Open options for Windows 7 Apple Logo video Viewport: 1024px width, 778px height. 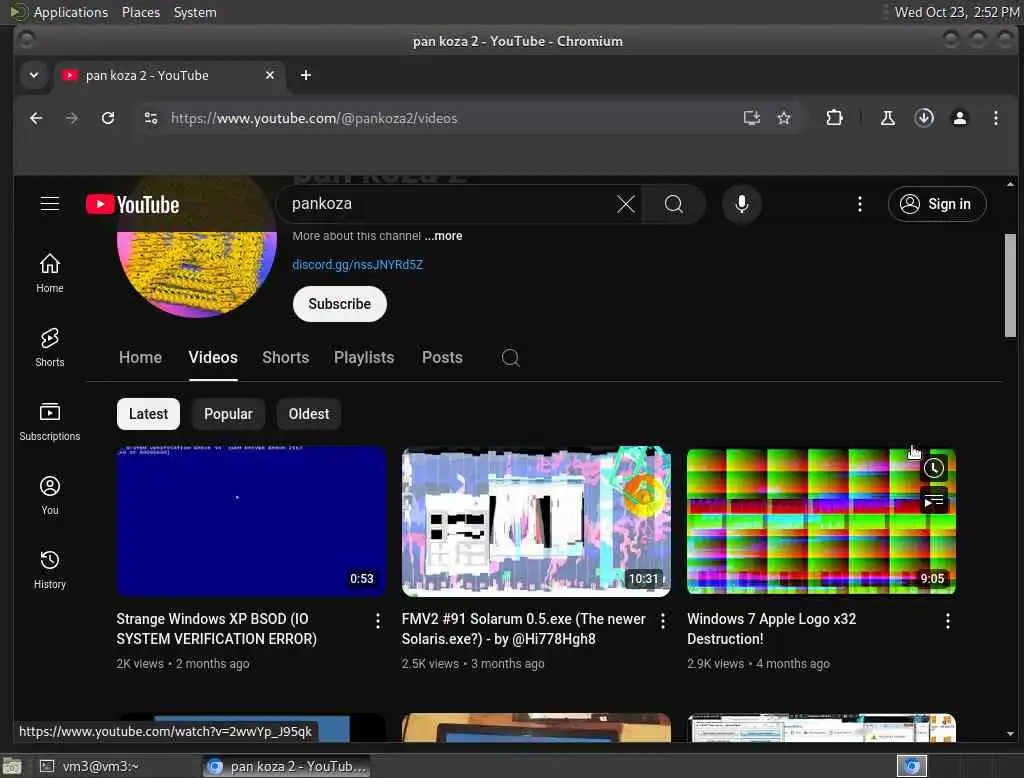(x=948, y=621)
